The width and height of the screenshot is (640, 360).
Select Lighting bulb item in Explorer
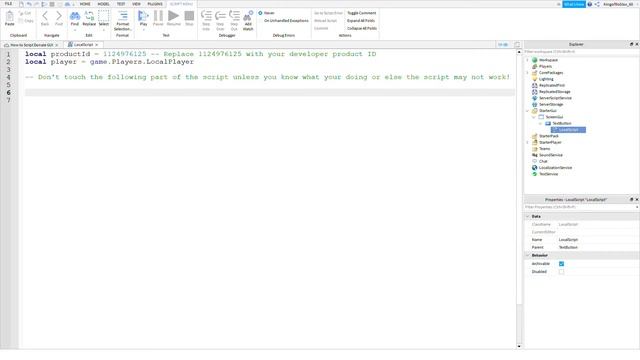pos(546,79)
